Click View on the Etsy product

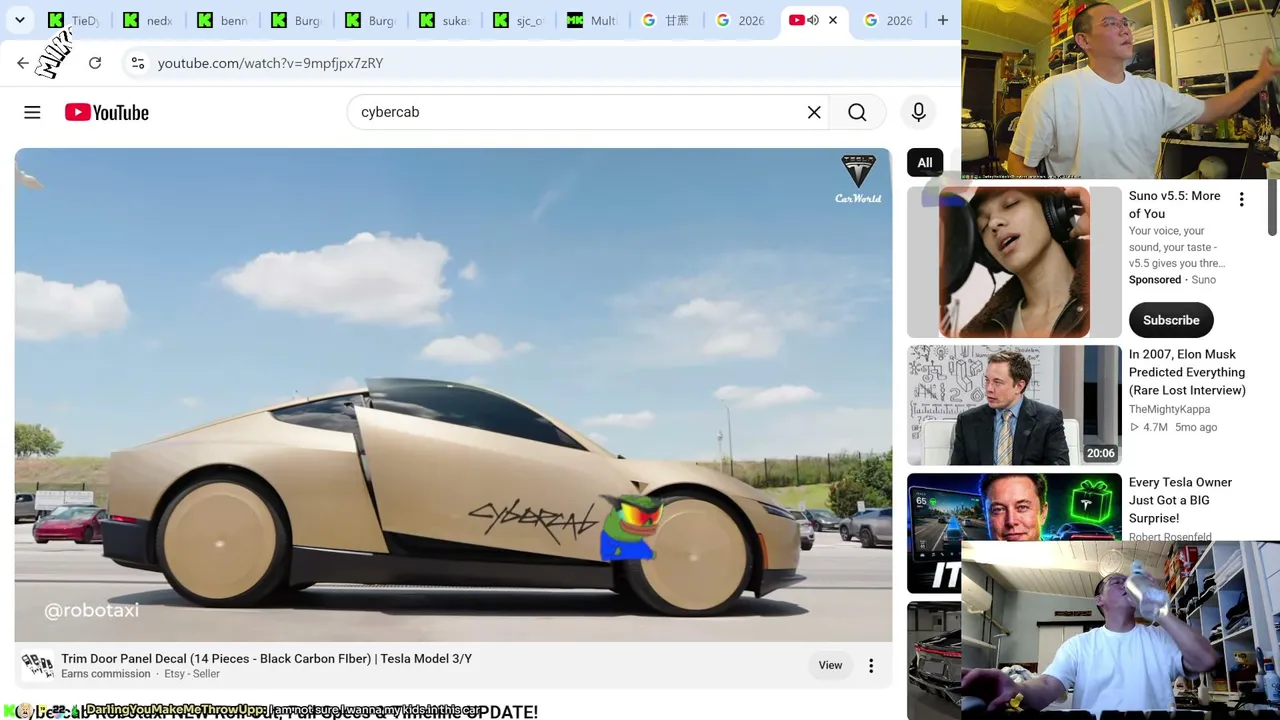point(830,665)
